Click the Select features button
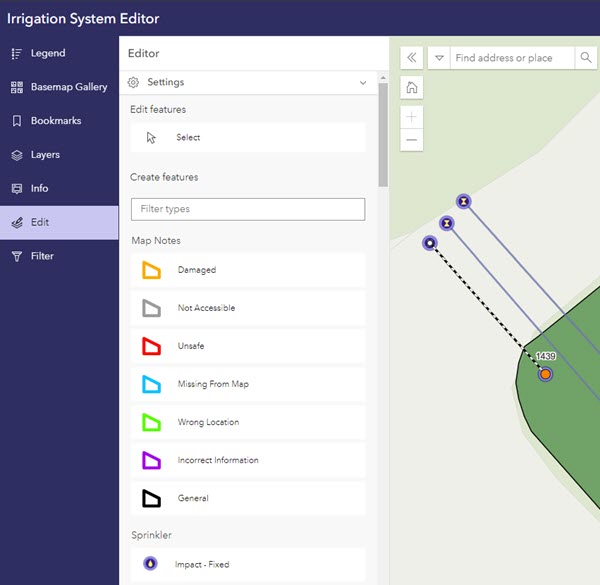The height and width of the screenshot is (585, 600). (x=247, y=138)
